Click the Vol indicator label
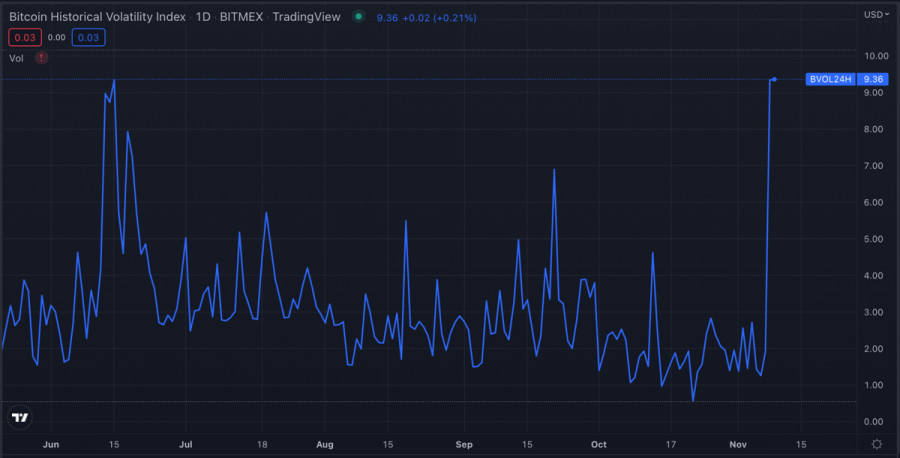Viewport: 900px width, 458px height. (16, 58)
